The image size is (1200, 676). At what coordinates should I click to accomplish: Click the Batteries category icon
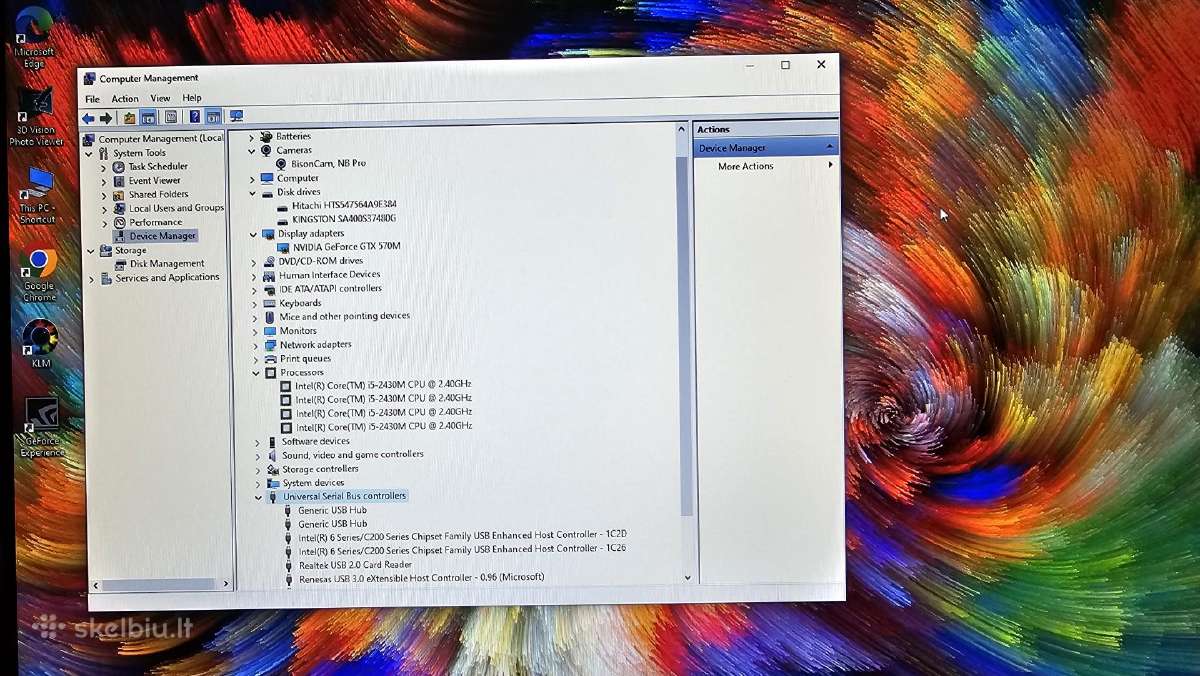[x=267, y=136]
